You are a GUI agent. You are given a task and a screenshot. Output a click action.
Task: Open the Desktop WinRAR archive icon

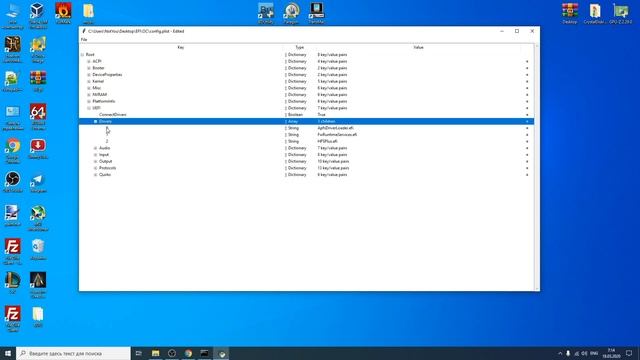coord(570,13)
